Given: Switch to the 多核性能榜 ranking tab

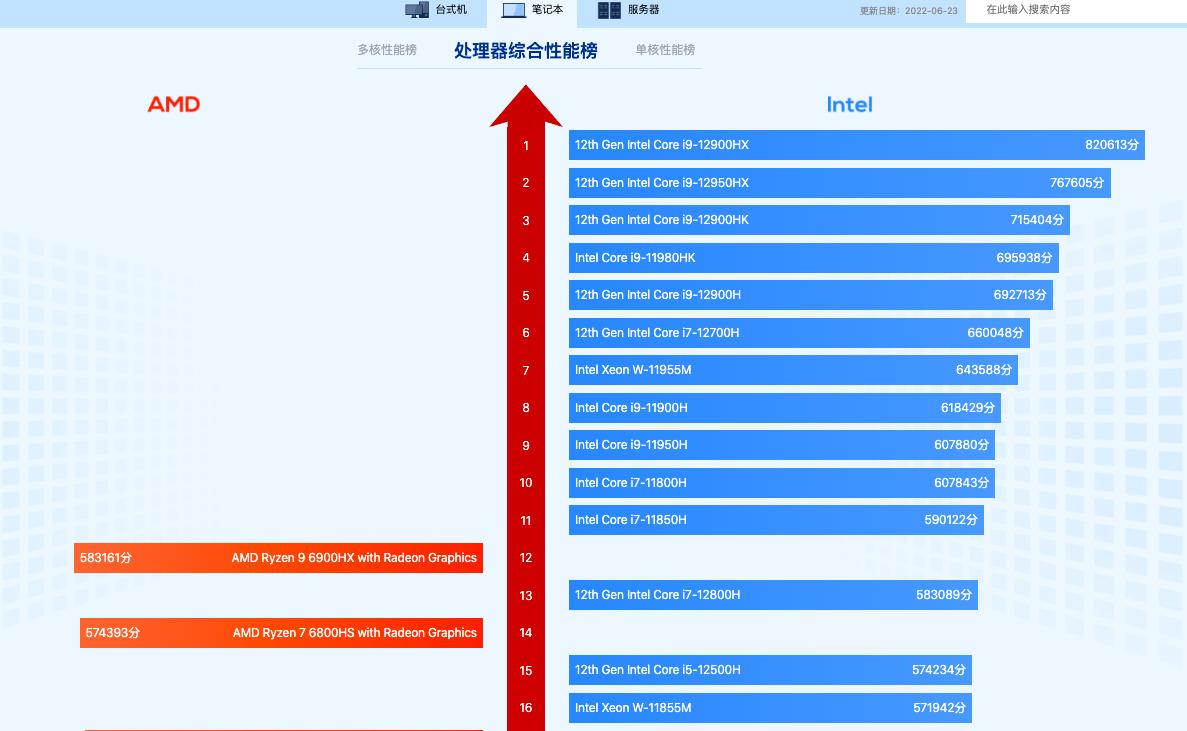Looking at the screenshot, I should coord(386,48).
